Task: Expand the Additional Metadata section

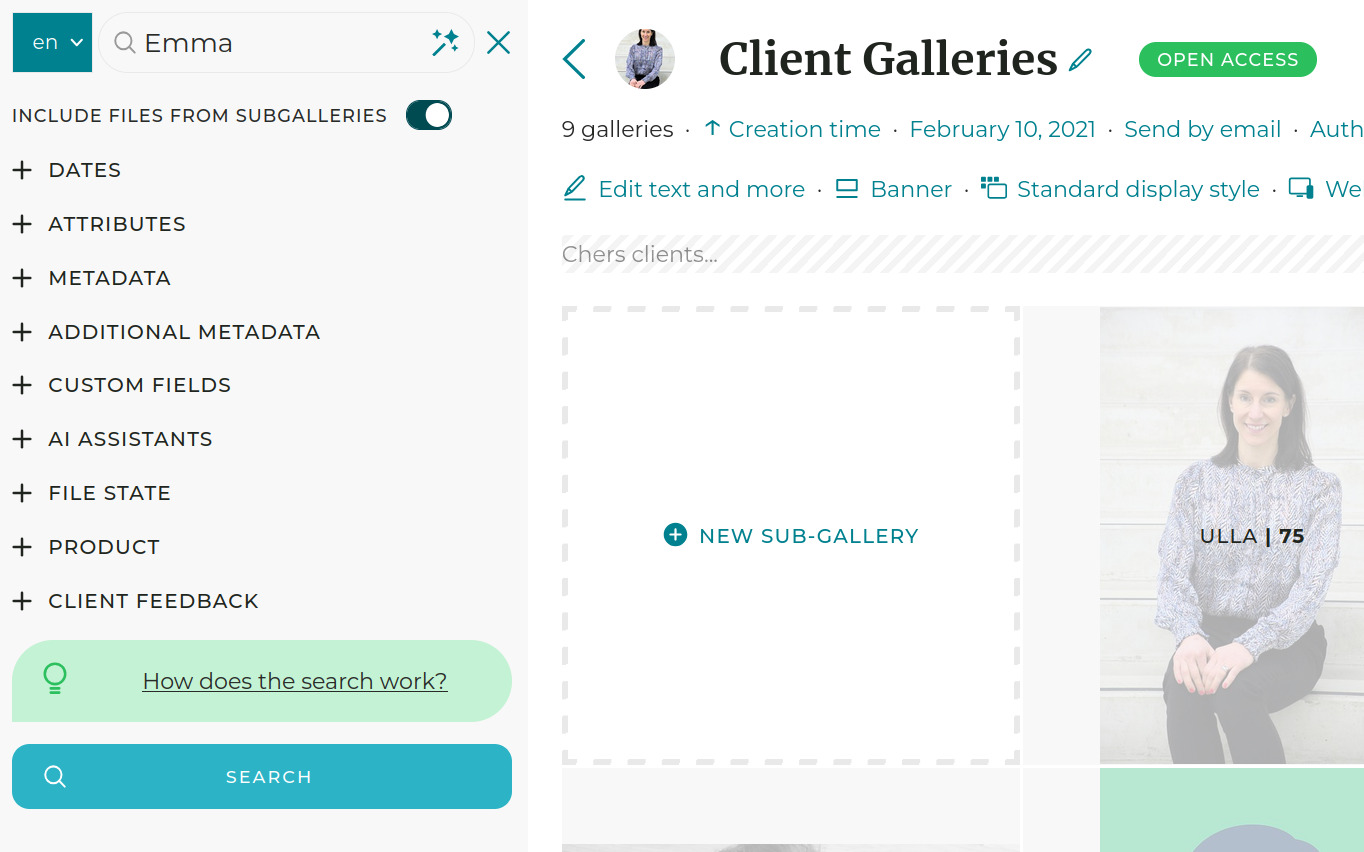Action: click(x=166, y=332)
